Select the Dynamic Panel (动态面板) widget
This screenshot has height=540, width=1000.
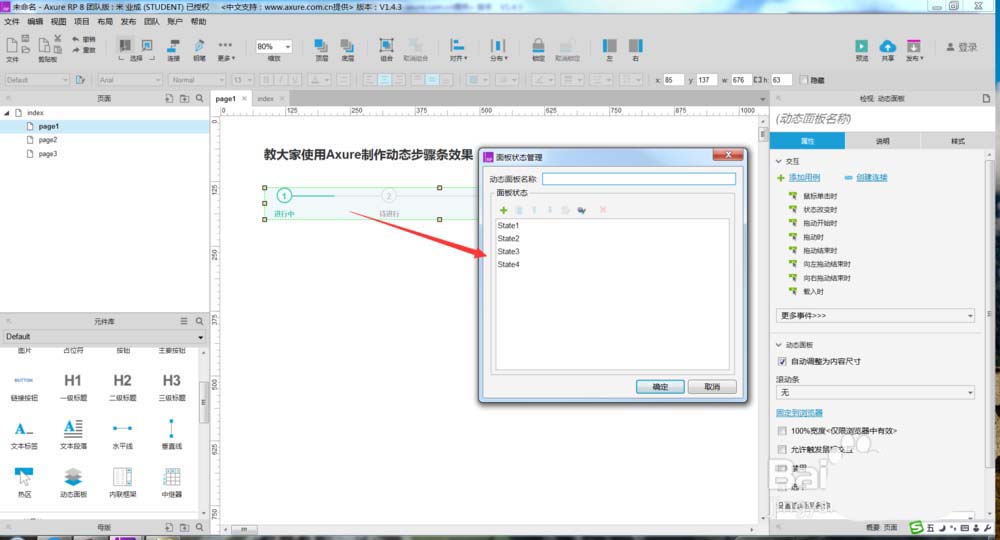73,482
